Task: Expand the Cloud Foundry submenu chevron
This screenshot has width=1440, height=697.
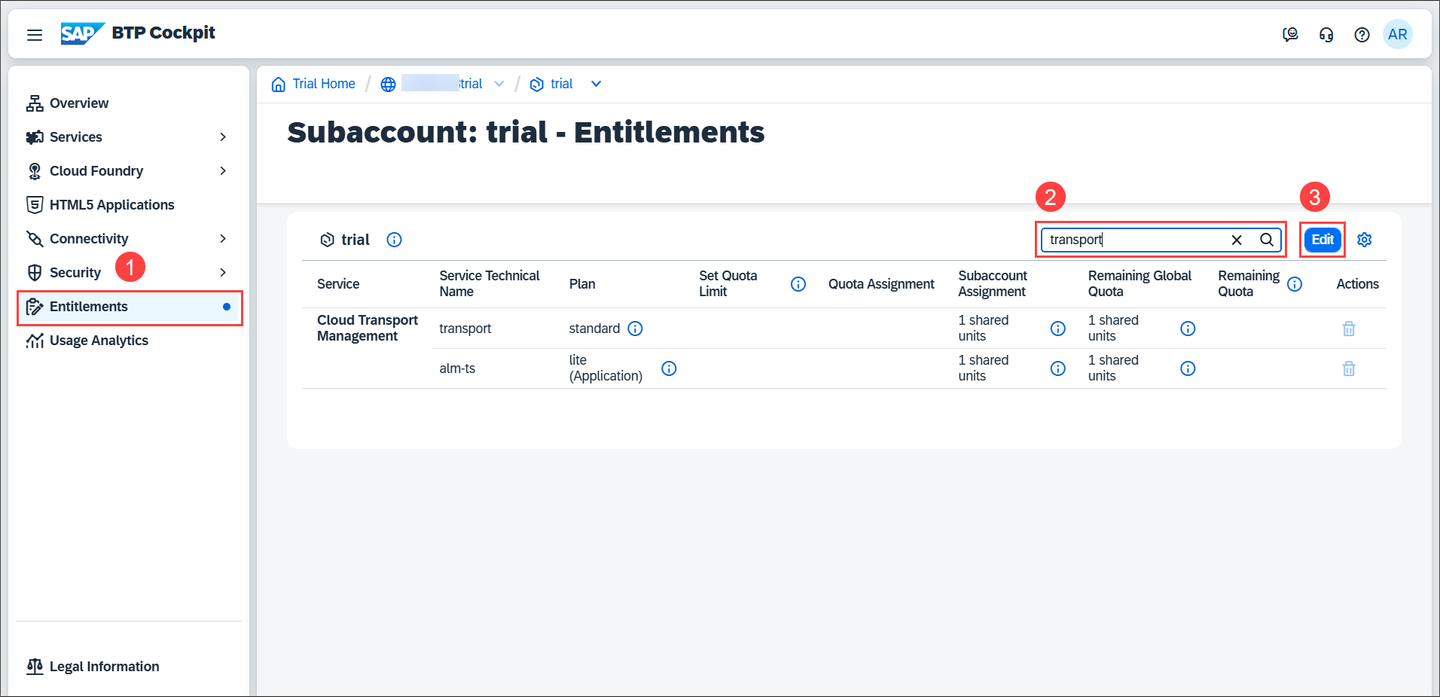Action: pyautogui.click(x=223, y=171)
